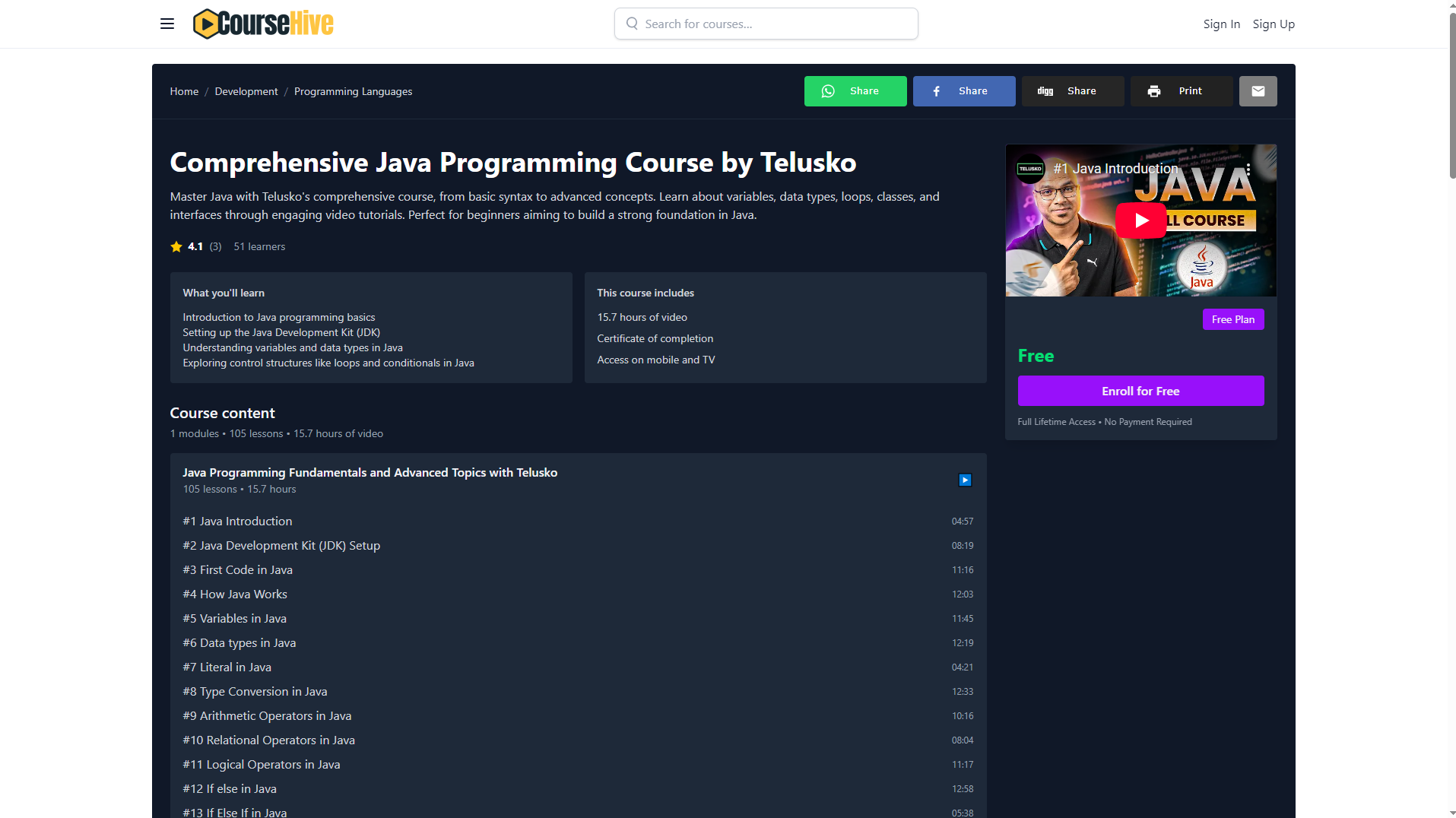Click the module preview play icon
The width and height of the screenshot is (1456, 818).
point(964,480)
